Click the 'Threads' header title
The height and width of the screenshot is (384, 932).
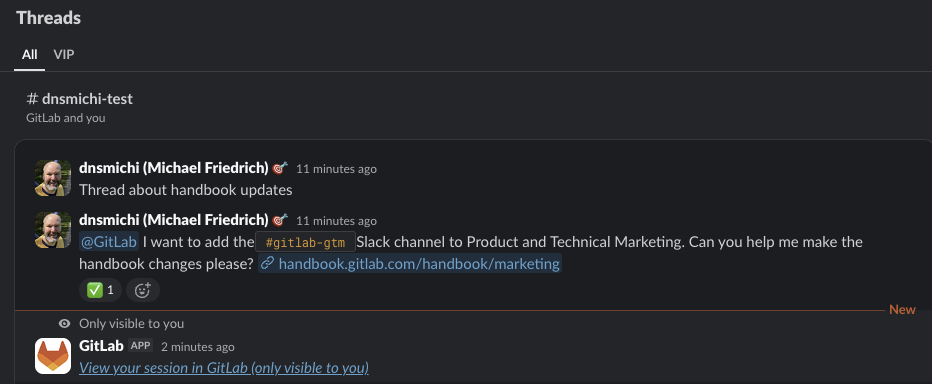click(x=49, y=18)
